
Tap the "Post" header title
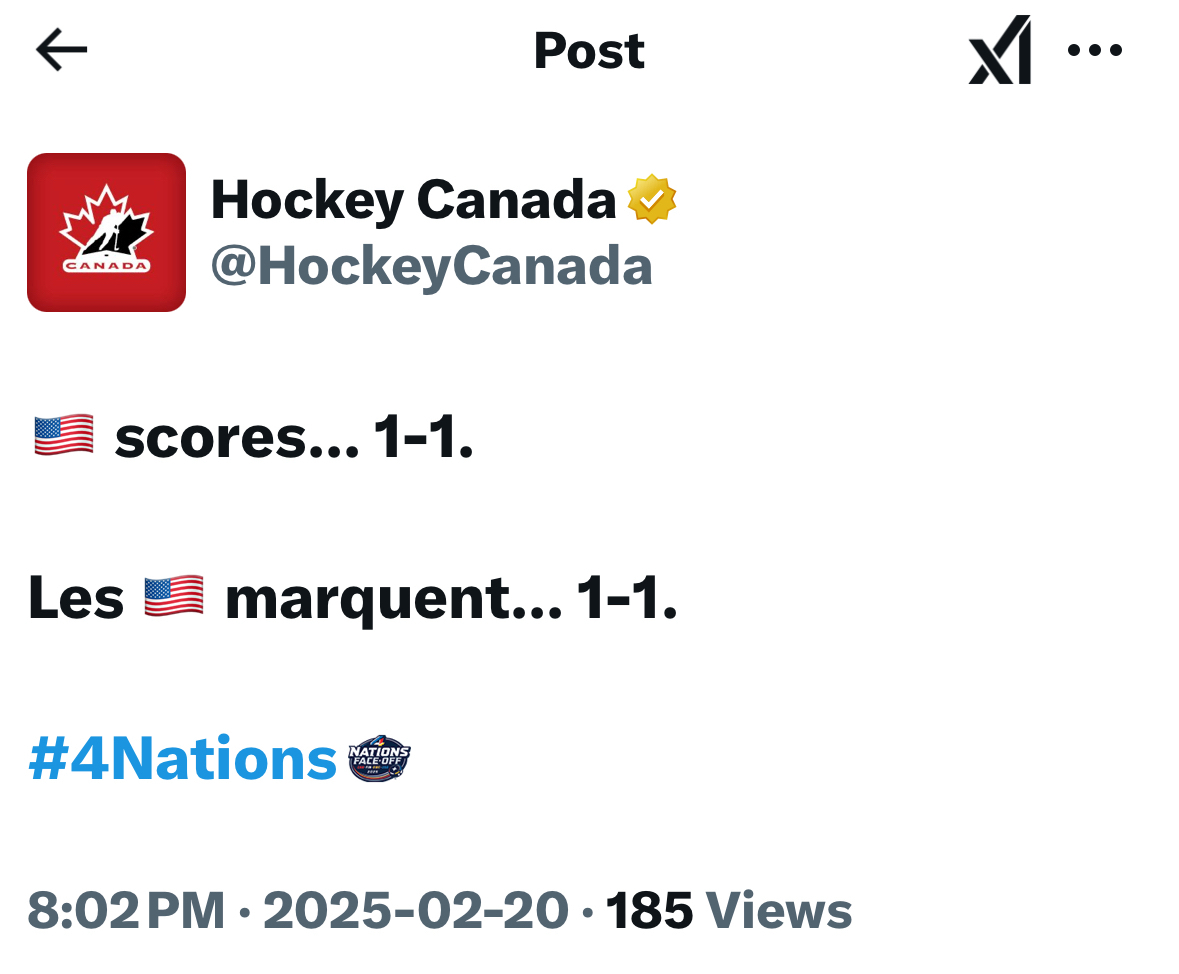[589, 50]
